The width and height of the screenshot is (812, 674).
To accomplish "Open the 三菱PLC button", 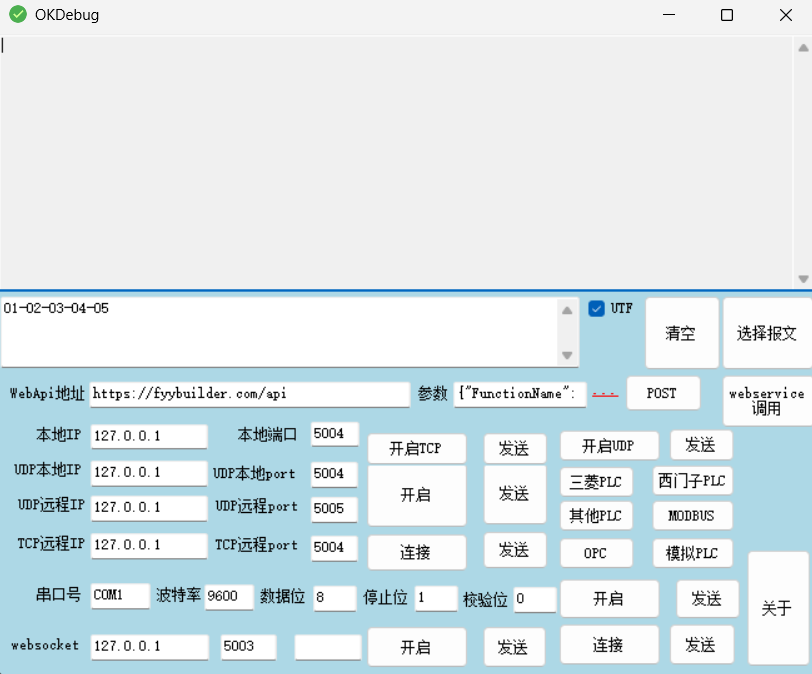I will click(596, 482).
